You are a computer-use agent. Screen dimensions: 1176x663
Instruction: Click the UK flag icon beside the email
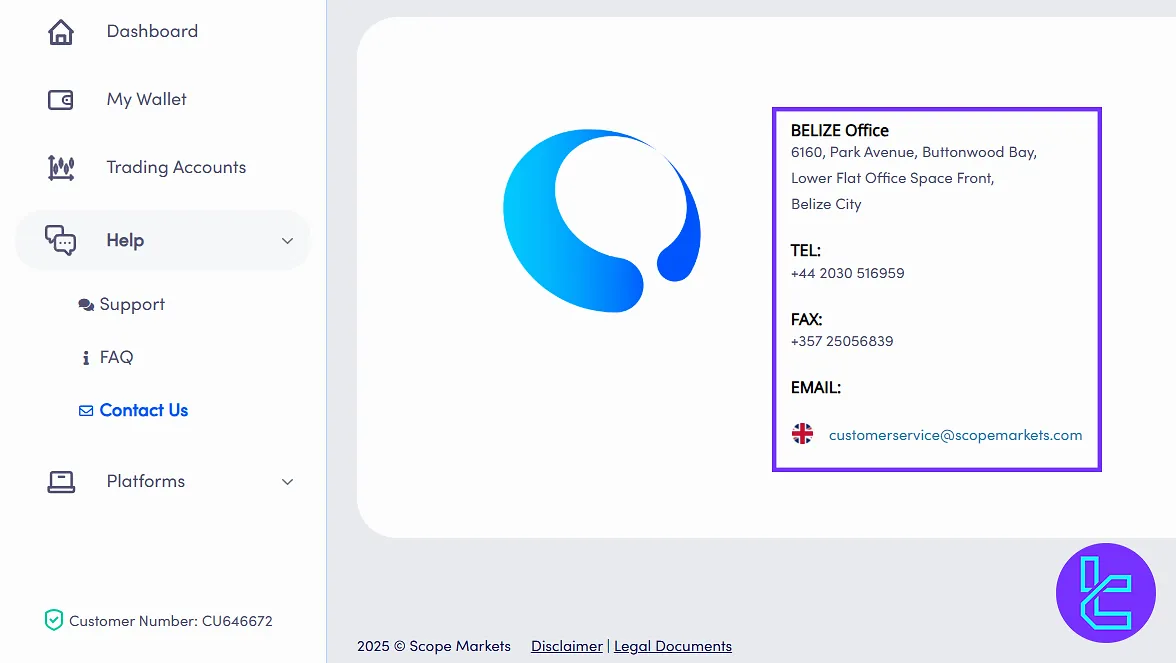(x=802, y=434)
